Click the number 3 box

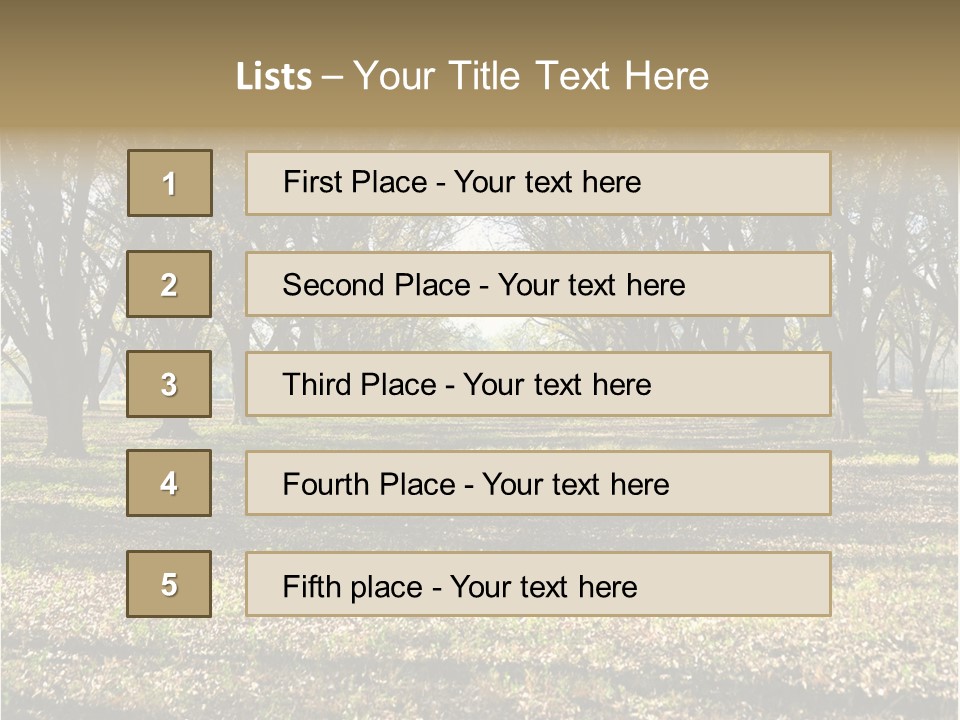169,384
